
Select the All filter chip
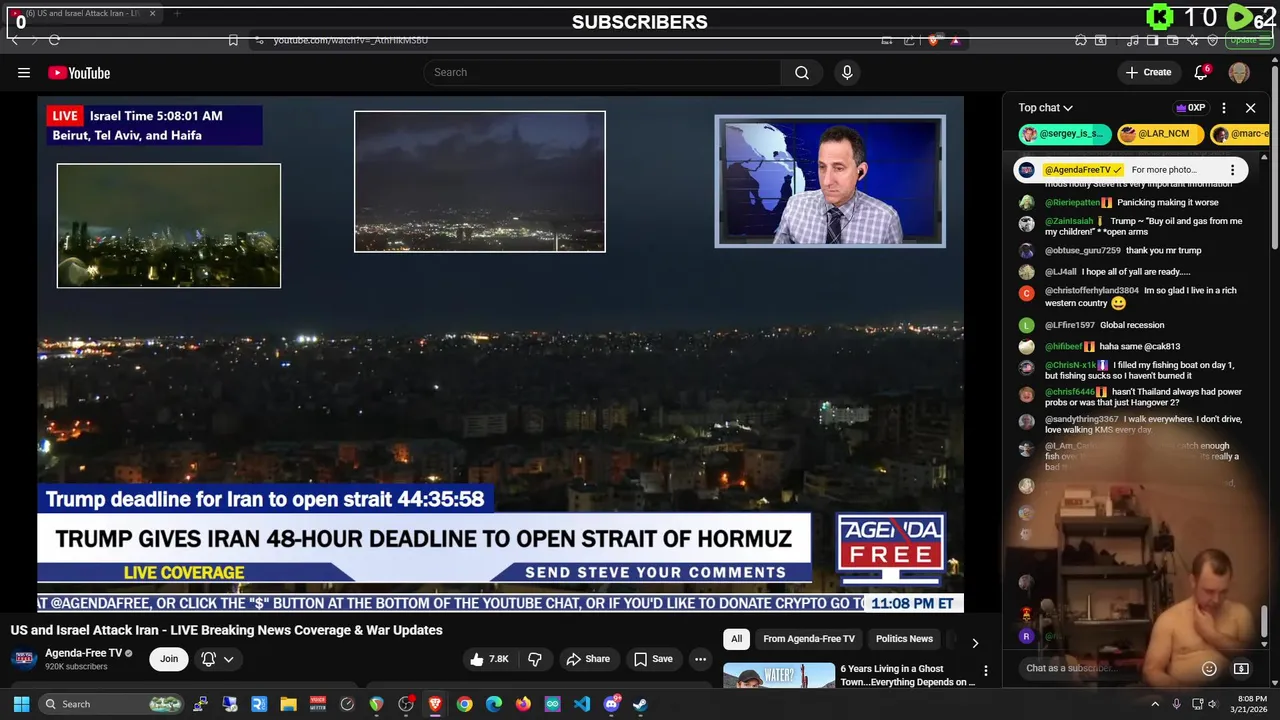click(x=736, y=639)
